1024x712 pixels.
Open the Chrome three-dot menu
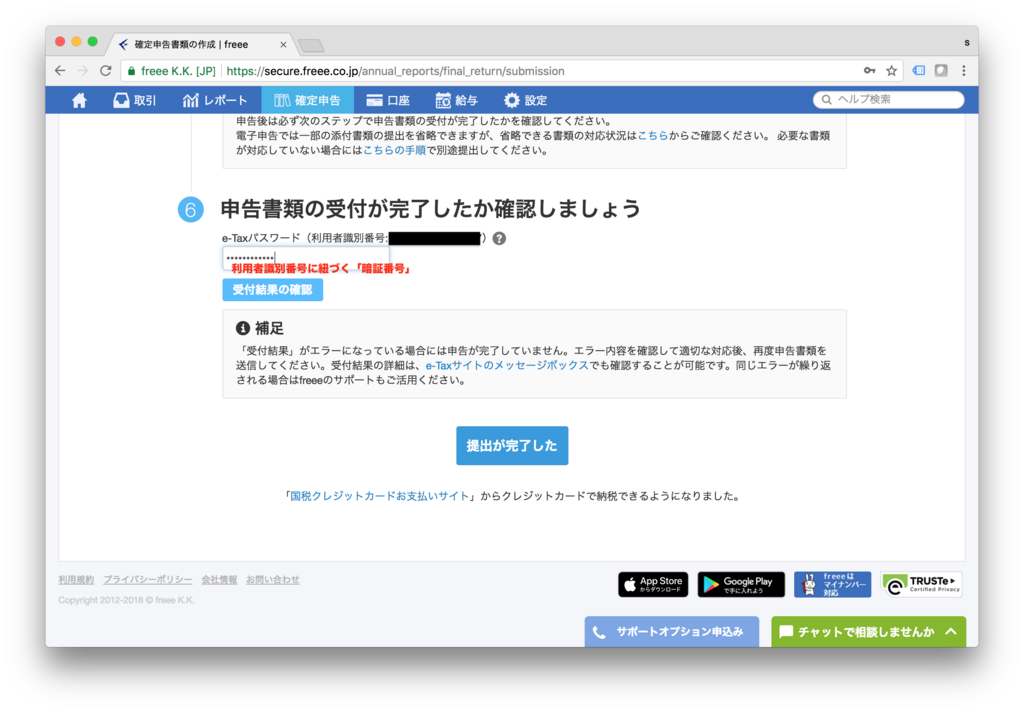963,71
